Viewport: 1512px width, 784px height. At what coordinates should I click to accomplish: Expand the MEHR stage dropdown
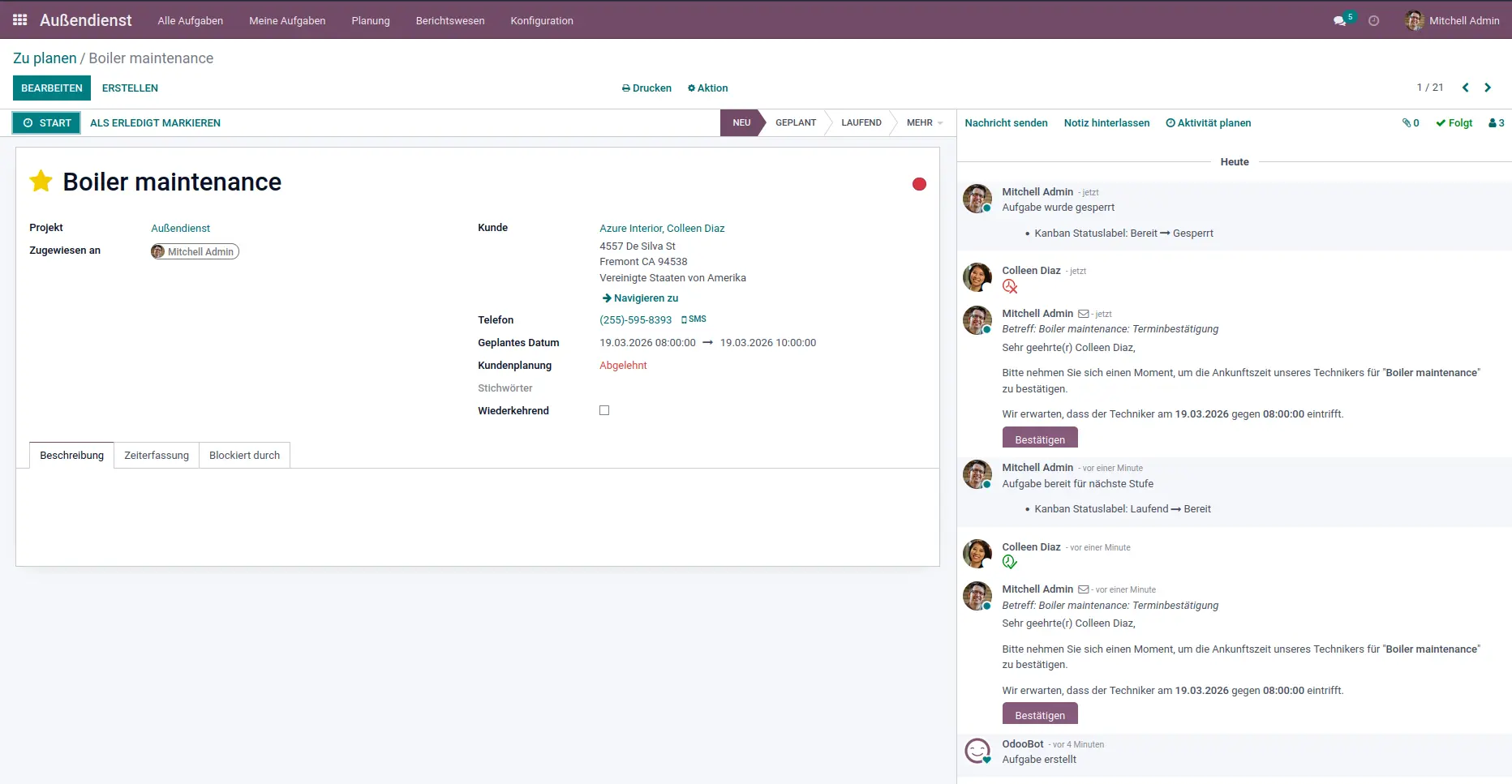[924, 123]
